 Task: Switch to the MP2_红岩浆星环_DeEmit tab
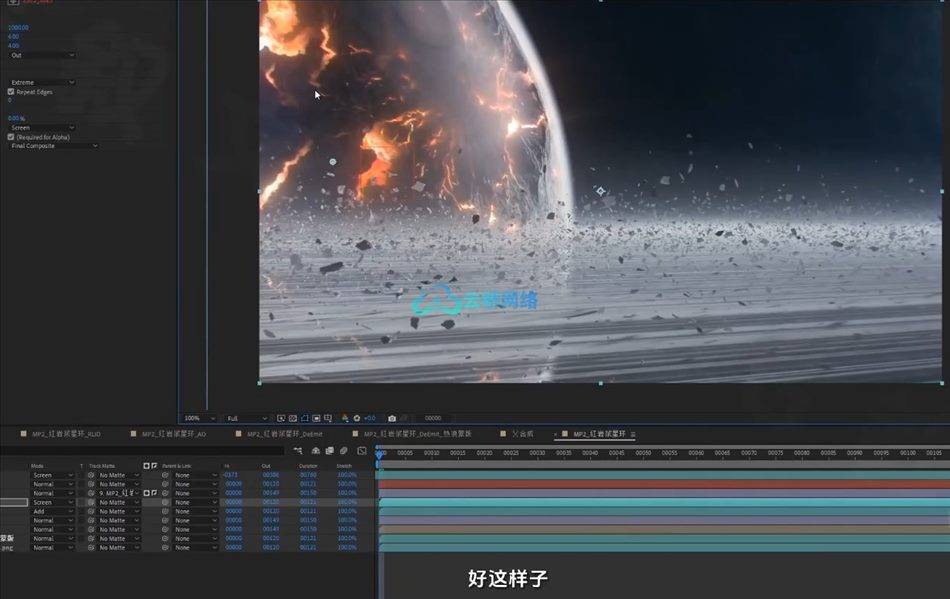click(x=284, y=434)
